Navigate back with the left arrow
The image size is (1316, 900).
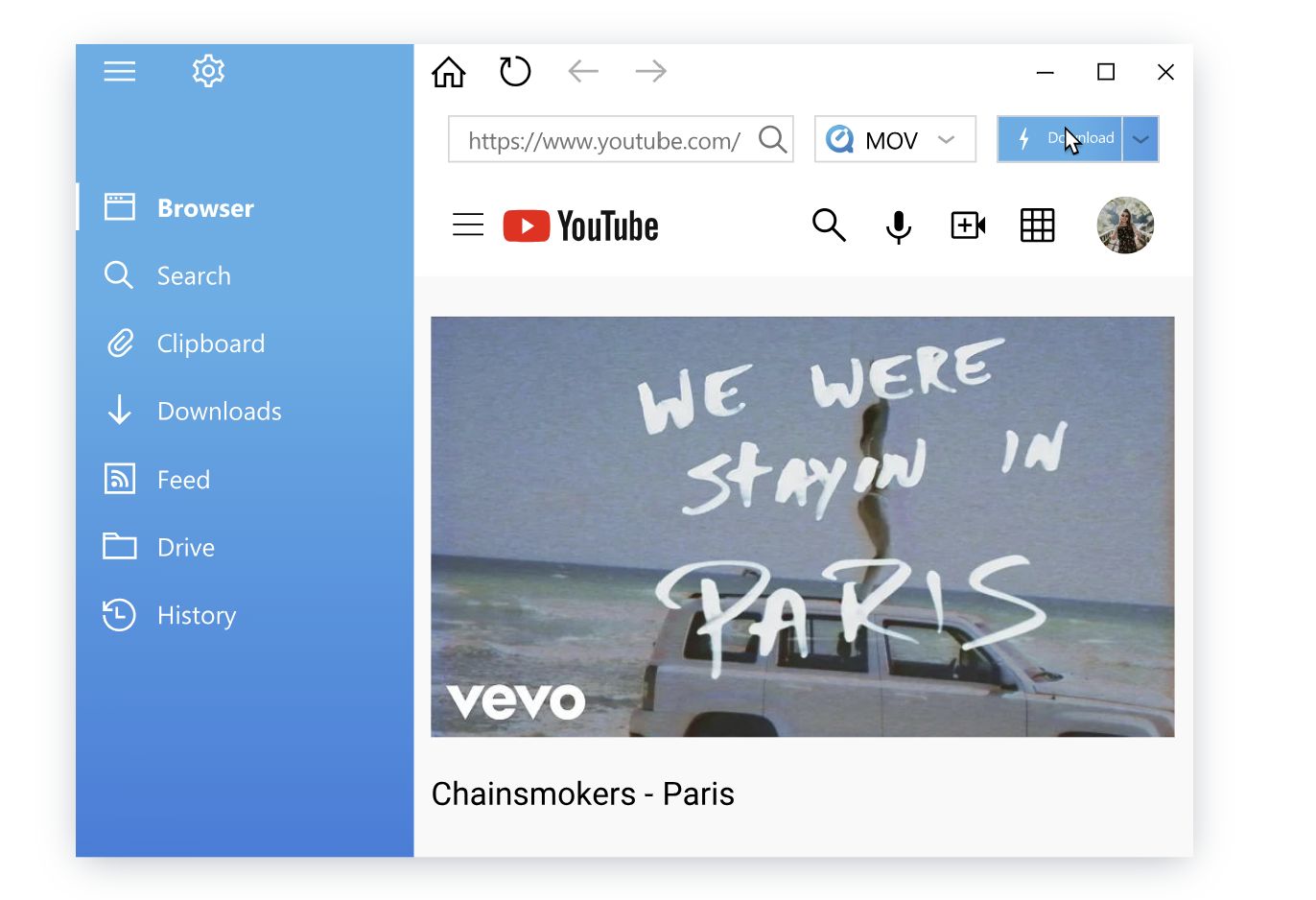[583, 71]
